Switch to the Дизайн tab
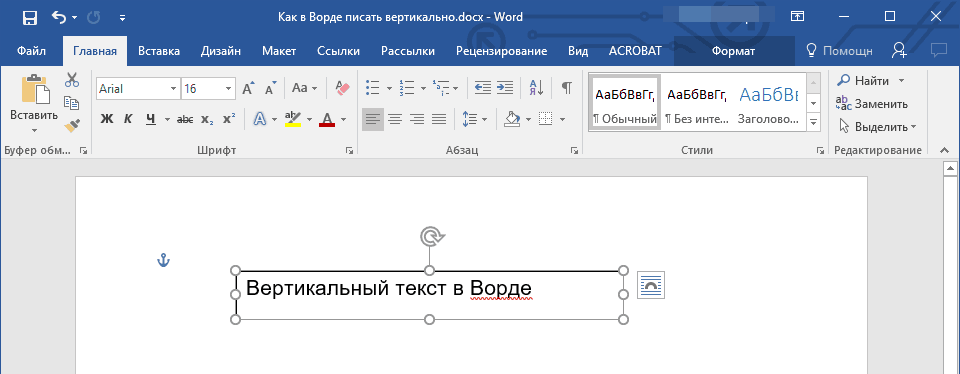This screenshot has height=374, width=960. pos(220,51)
